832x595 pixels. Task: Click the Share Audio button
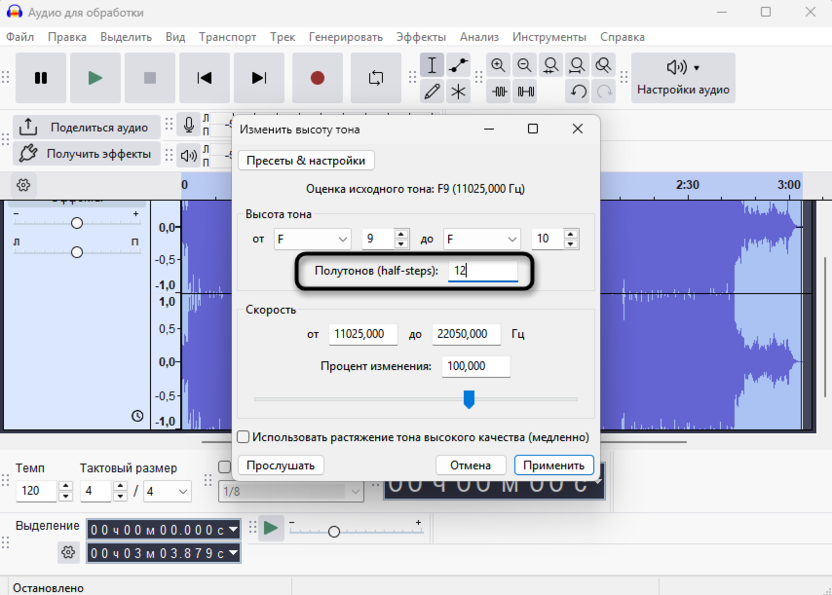(x=85, y=127)
